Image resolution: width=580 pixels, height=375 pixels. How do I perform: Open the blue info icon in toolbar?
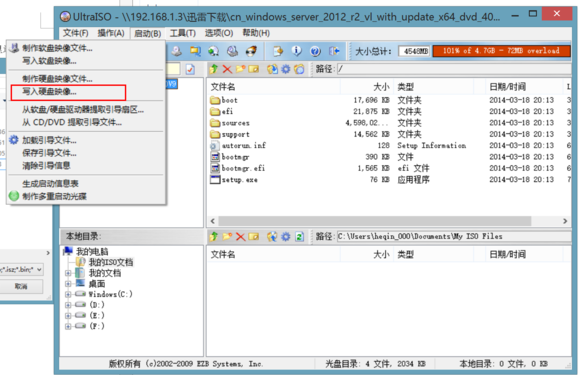coord(297,51)
